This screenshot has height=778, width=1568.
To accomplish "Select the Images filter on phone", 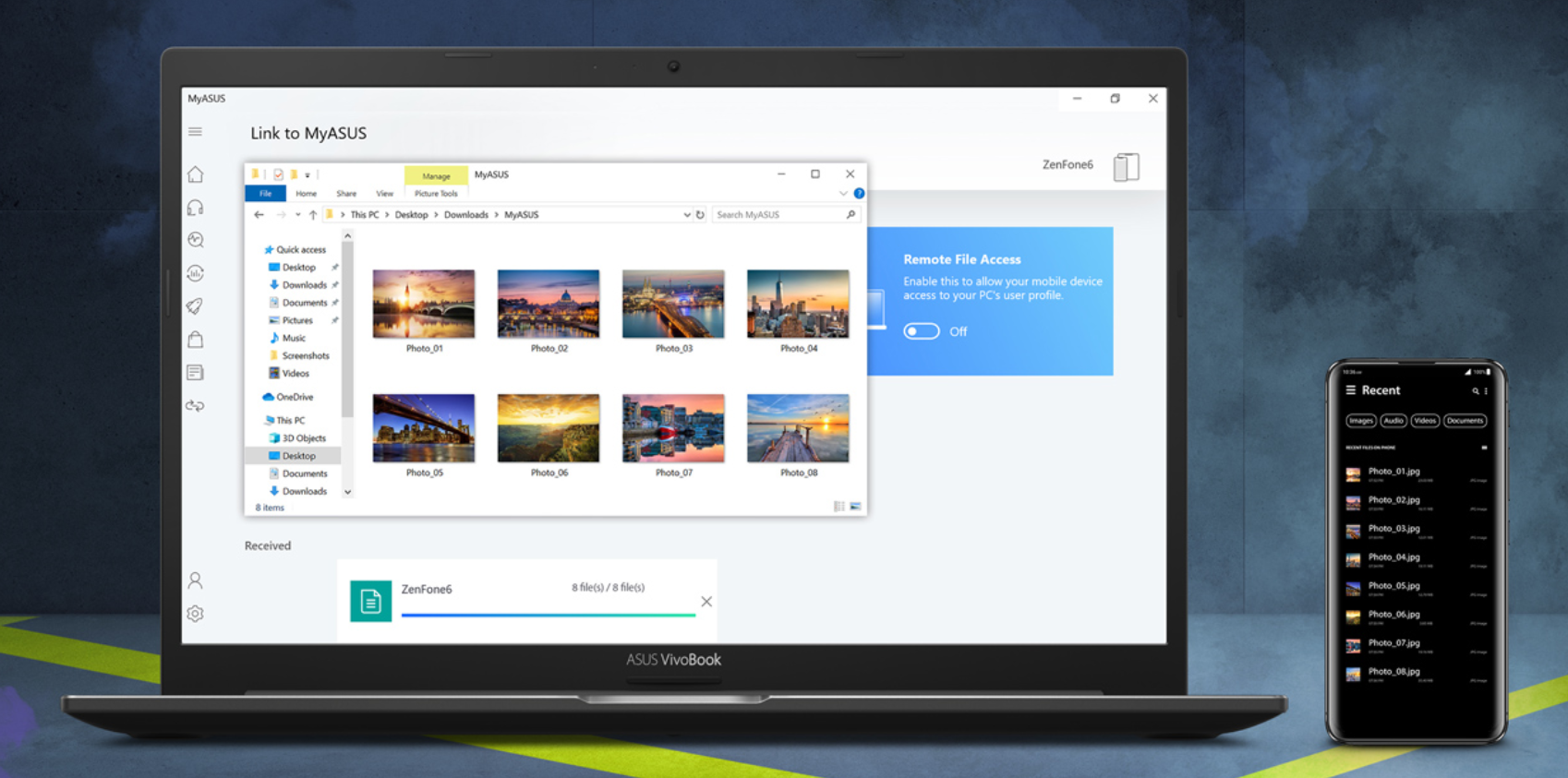I will point(1360,421).
